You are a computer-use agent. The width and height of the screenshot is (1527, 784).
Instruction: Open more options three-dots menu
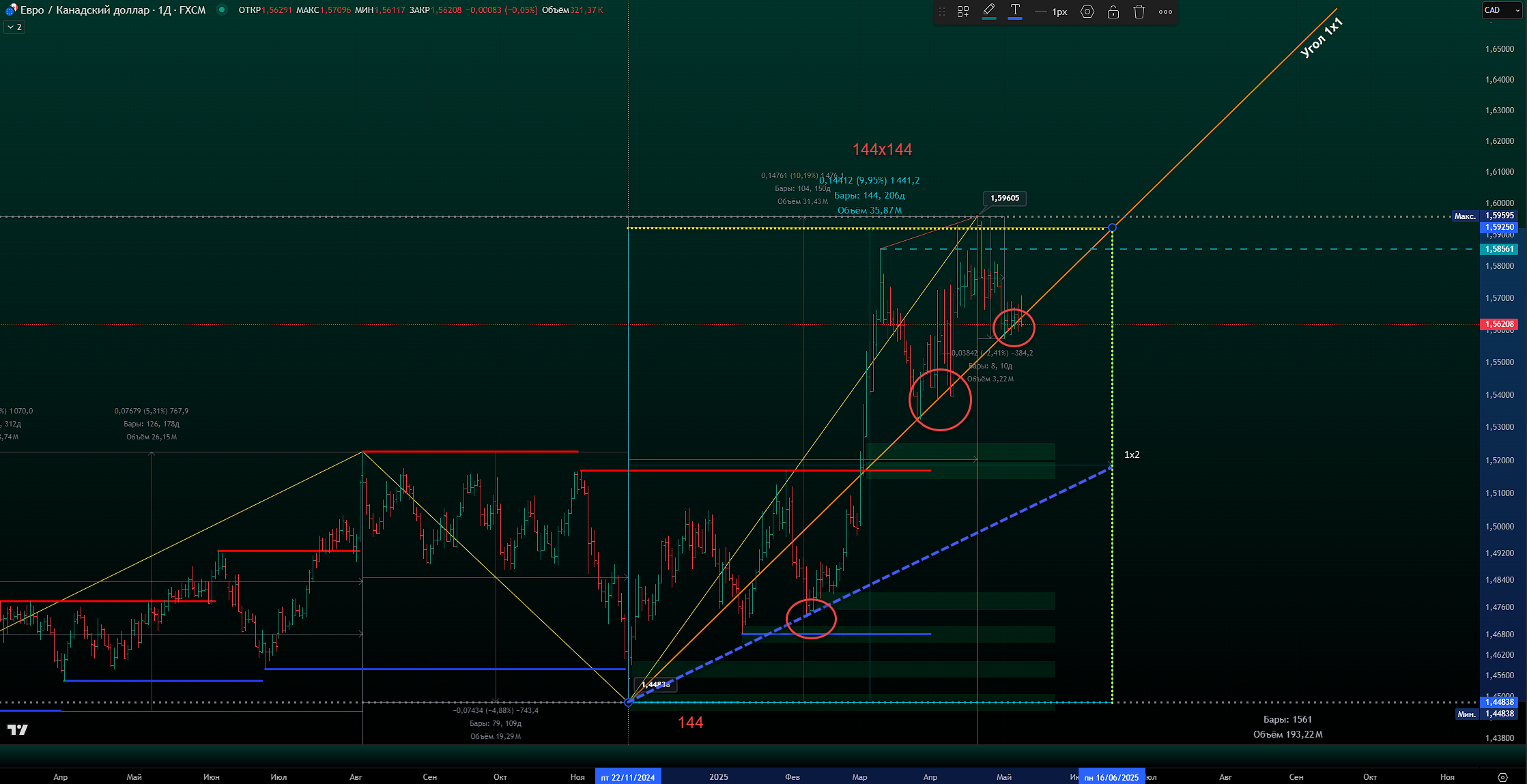click(x=1166, y=12)
